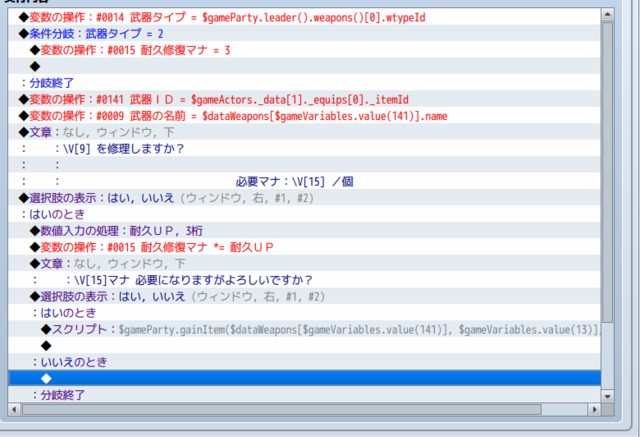Select the first 選択肢の表示：はい, いいえ line
The width and height of the screenshot is (640, 437).
tap(304, 198)
